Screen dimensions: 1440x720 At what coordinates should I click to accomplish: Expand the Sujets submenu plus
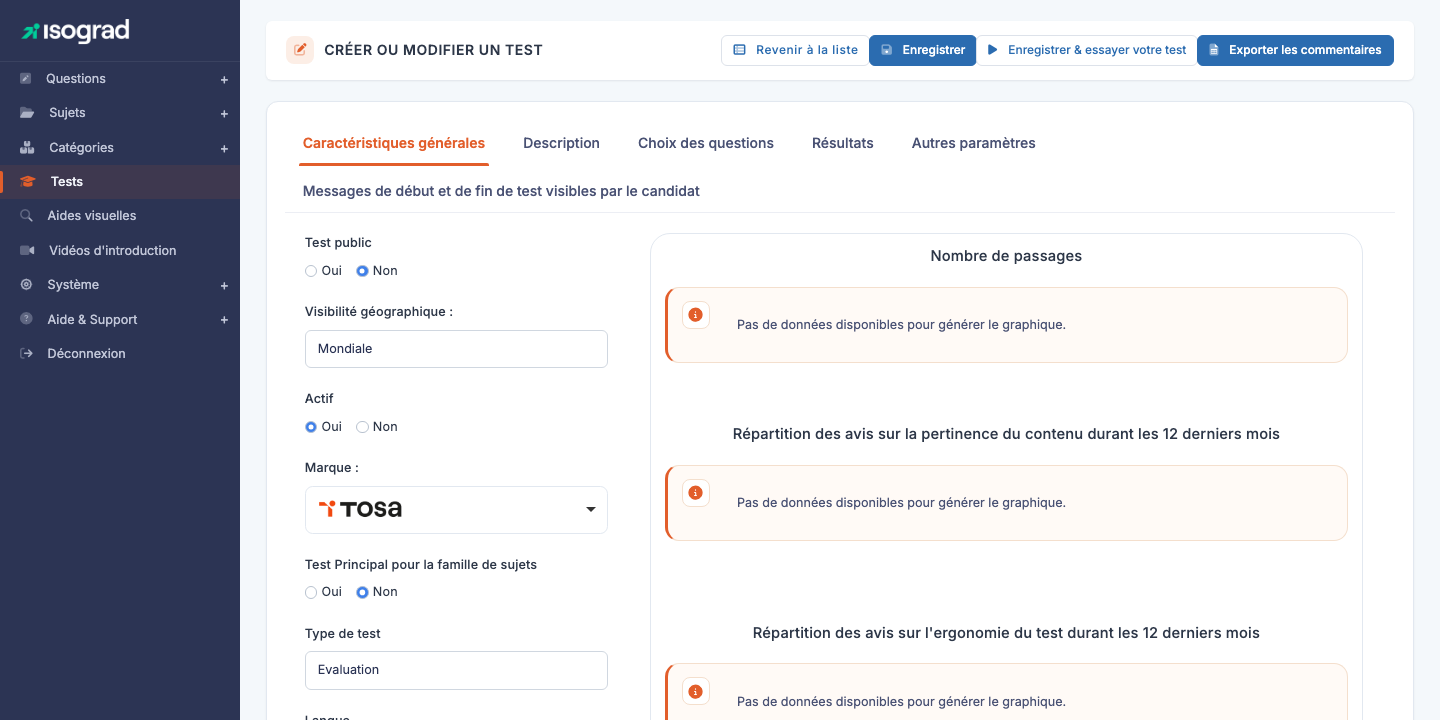pos(224,114)
